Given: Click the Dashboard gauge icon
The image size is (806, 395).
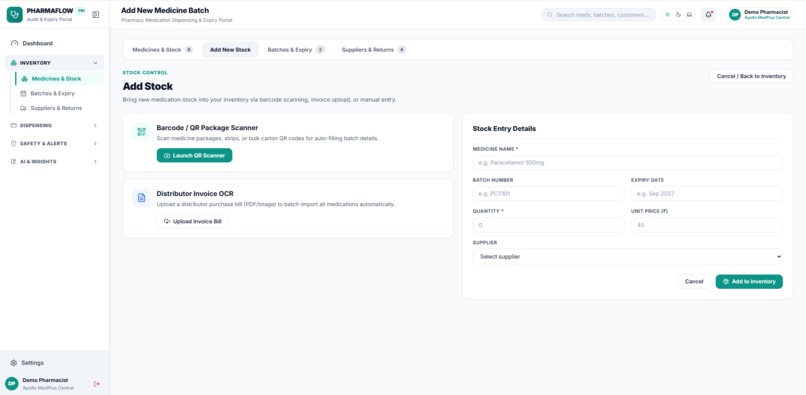Looking at the screenshot, I should [14, 43].
